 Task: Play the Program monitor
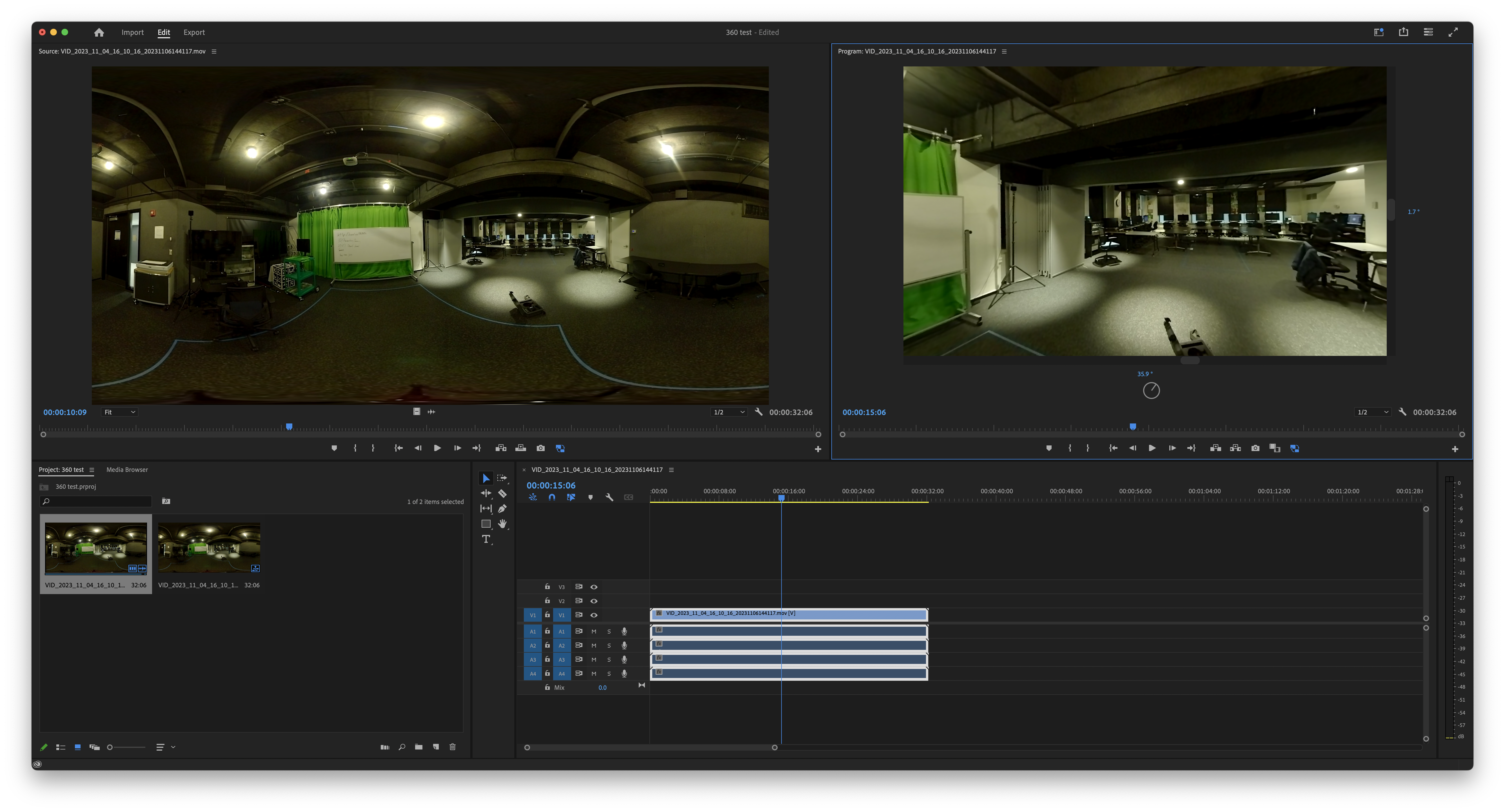[1152, 448]
